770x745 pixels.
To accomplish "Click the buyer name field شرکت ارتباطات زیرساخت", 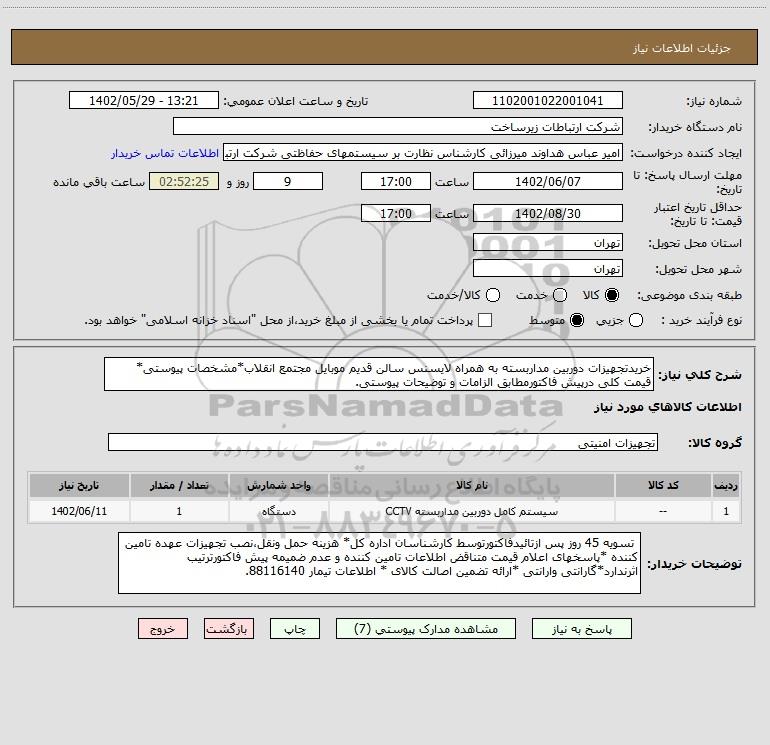I will (398, 127).
